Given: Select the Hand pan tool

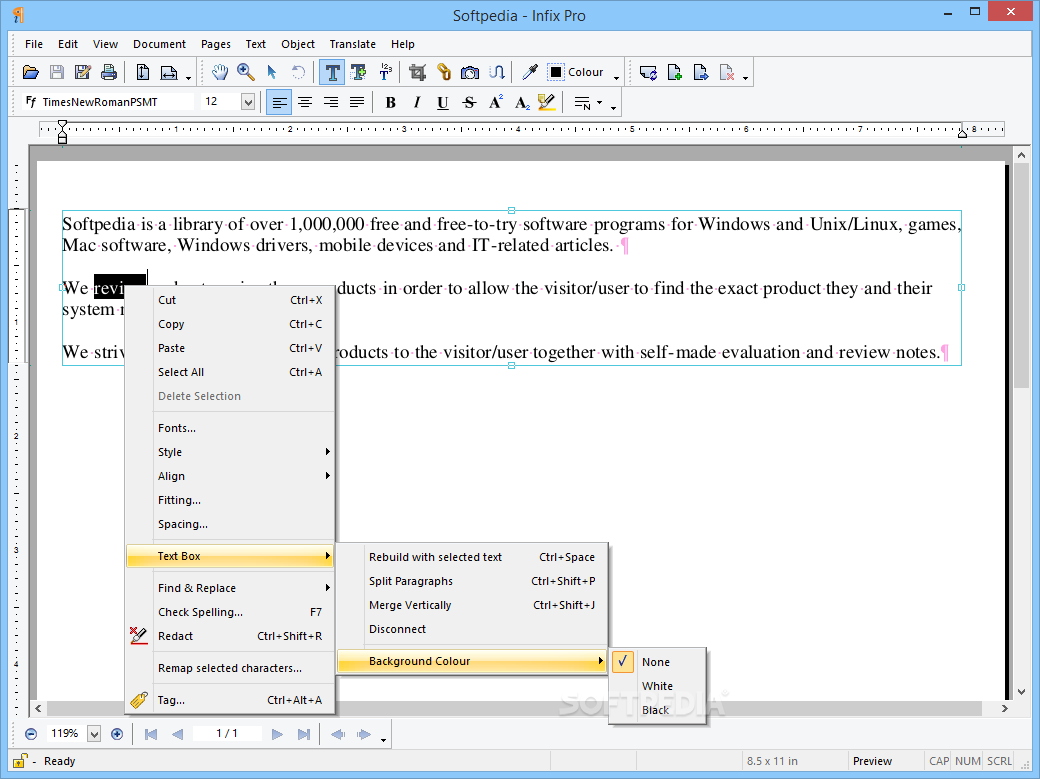Looking at the screenshot, I should point(220,72).
